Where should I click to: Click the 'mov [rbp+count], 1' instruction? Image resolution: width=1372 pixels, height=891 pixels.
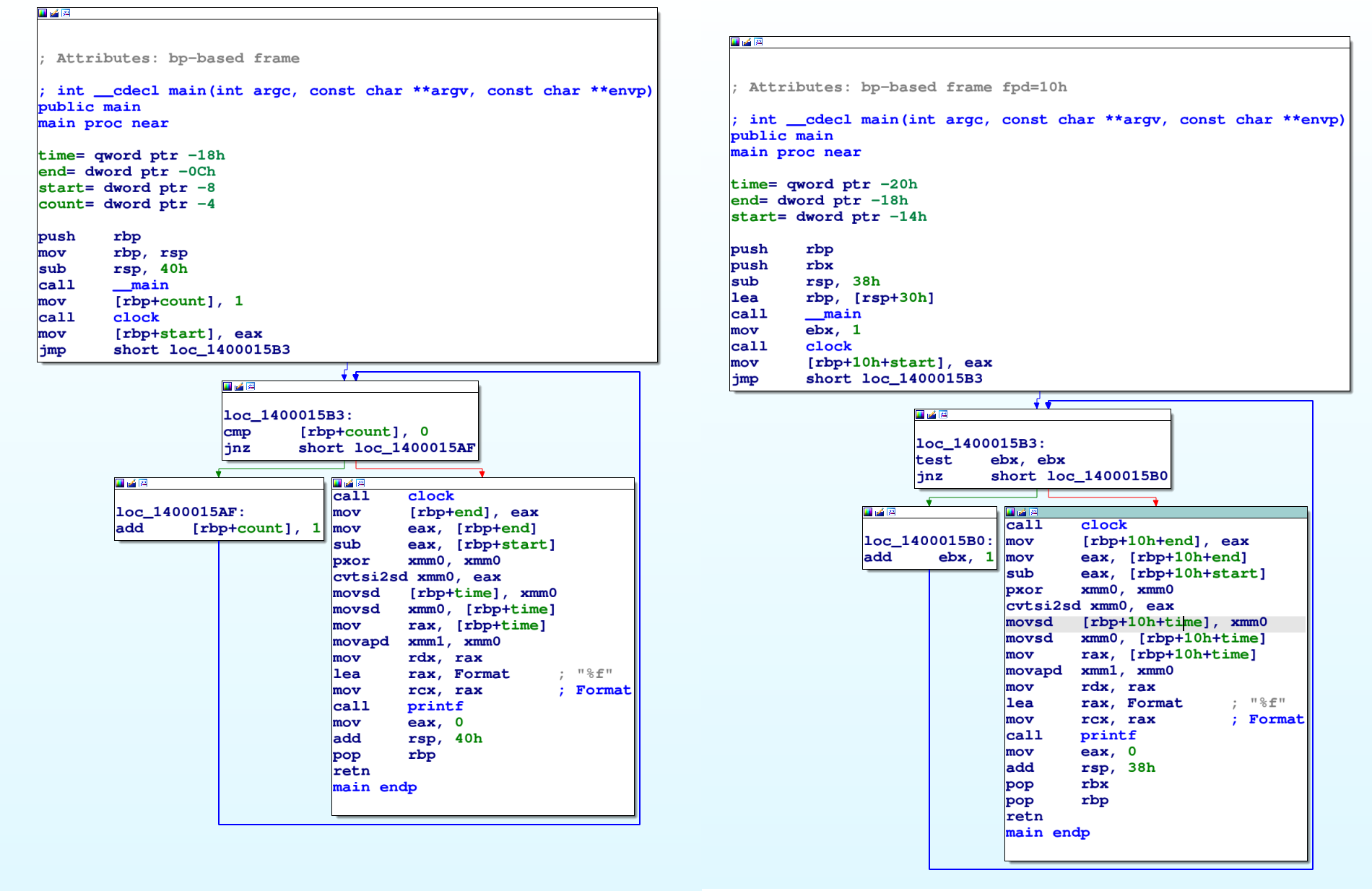pos(141,301)
